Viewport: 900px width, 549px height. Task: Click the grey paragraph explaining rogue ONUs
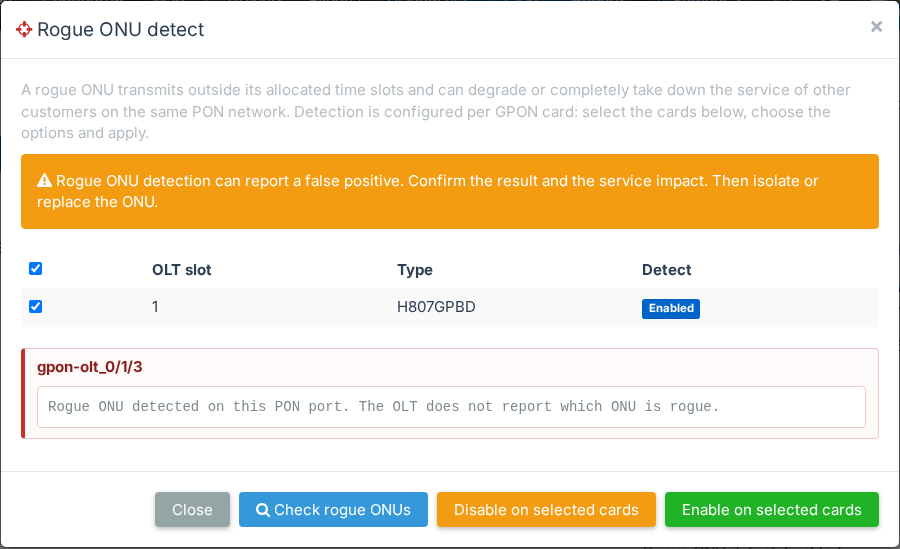pos(436,111)
